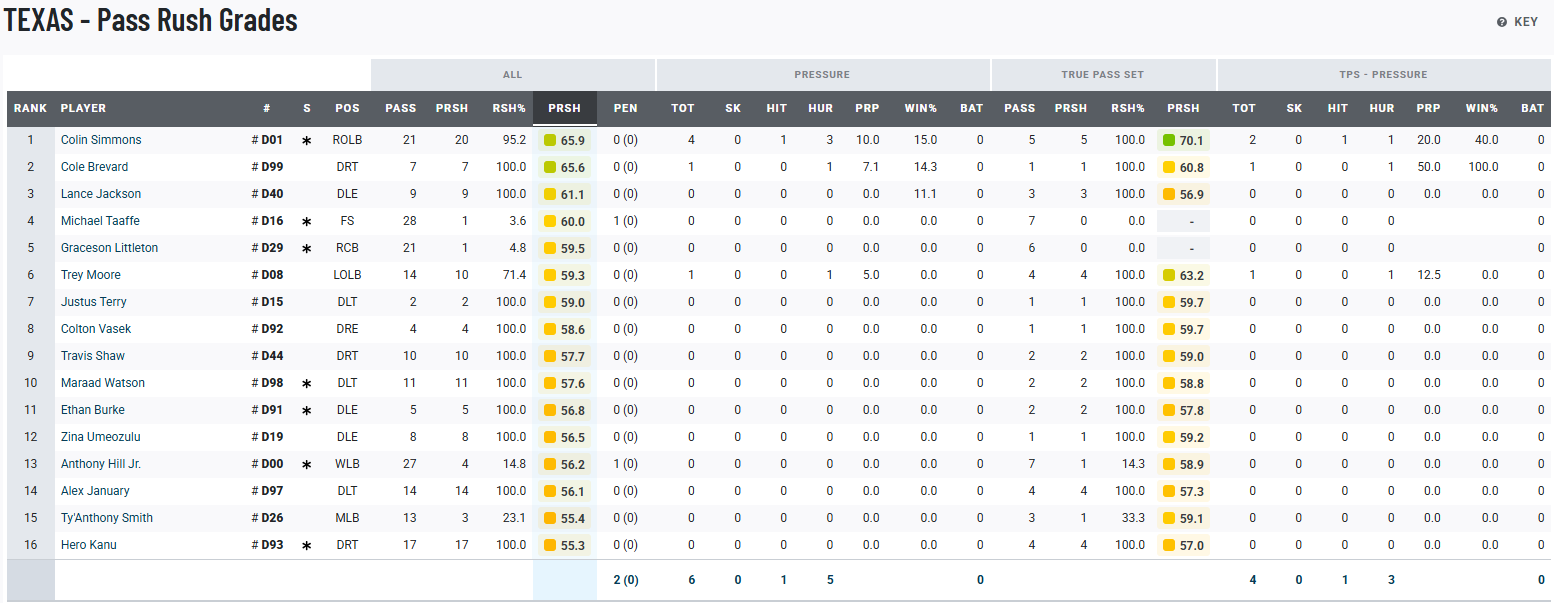
Task: Click the KEY help question mark icon
Action: [x=1501, y=22]
